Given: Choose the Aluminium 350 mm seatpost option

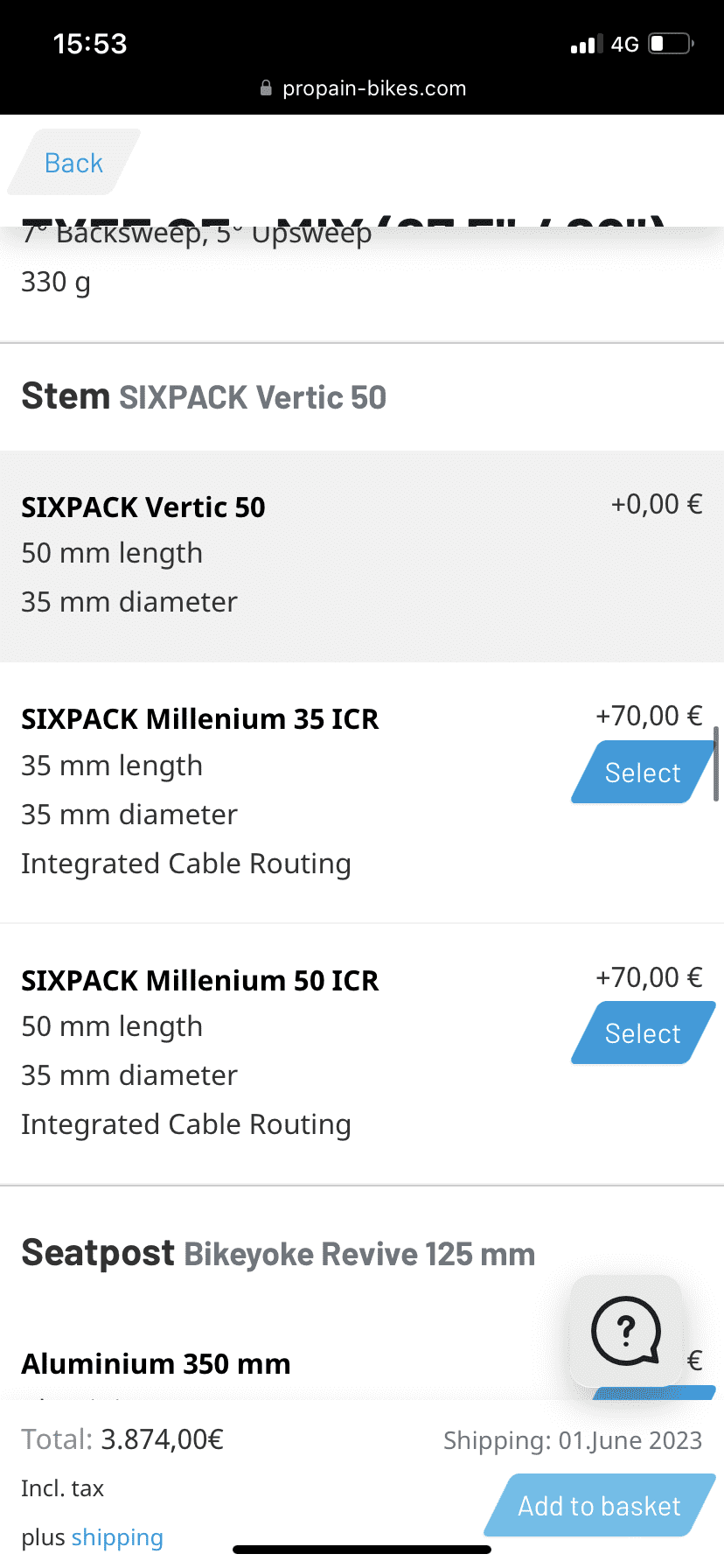Looking at the screenshot, I should 157,1363.
